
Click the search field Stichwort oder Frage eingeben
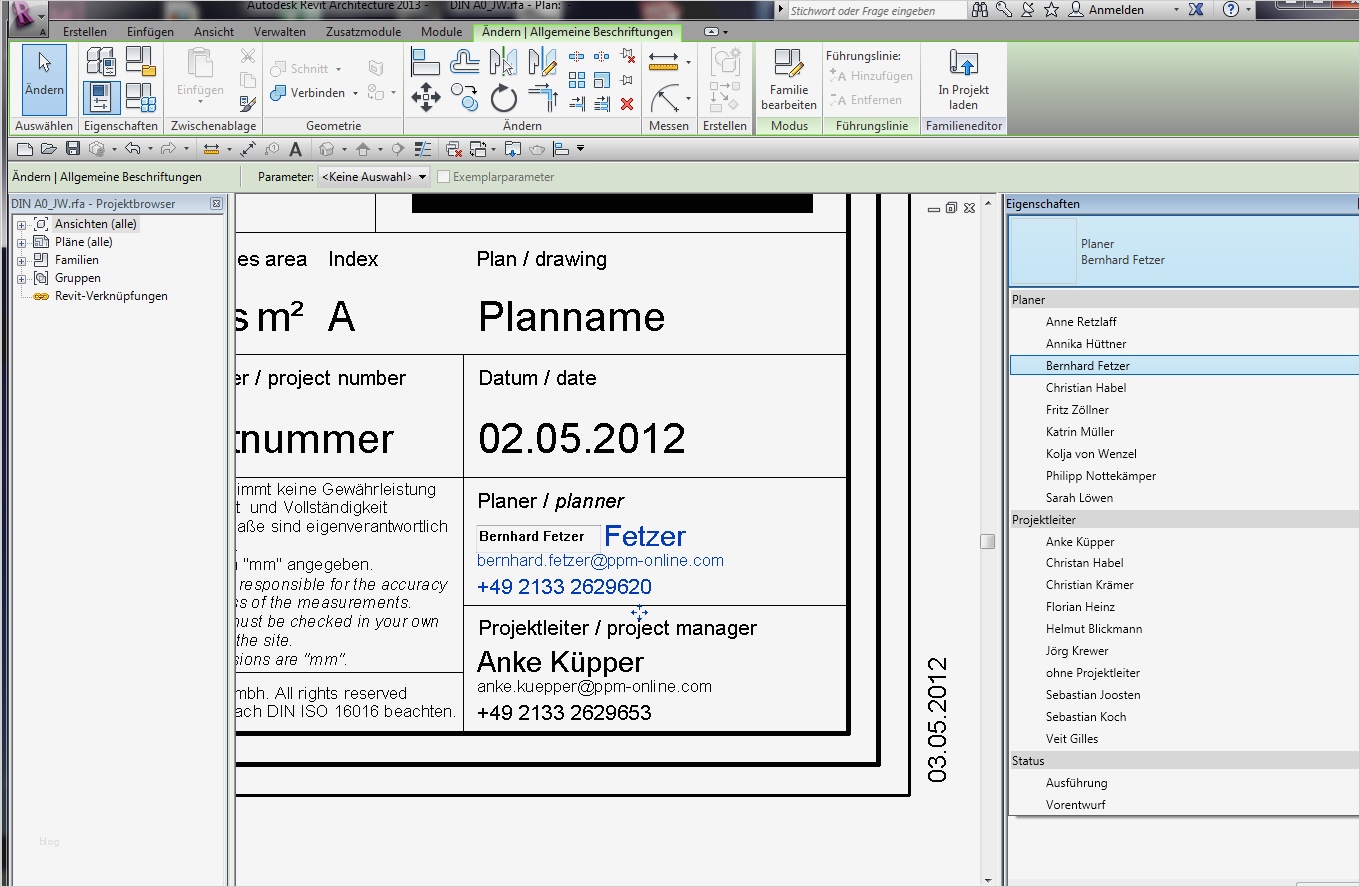pos(876,11)
